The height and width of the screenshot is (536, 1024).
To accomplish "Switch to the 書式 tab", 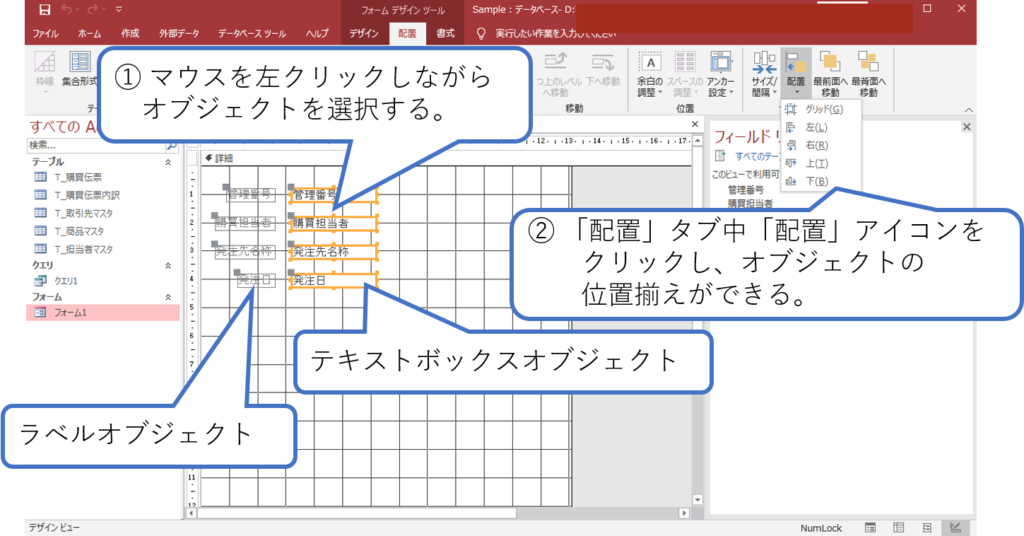I will pyautogui.click(x=445, y=33).
